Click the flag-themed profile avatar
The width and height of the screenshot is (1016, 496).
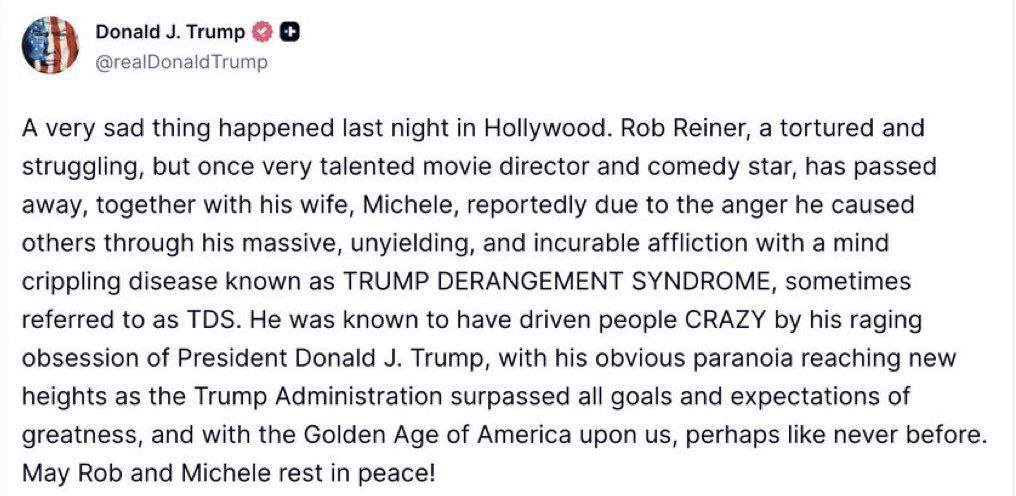click(49, 46)
